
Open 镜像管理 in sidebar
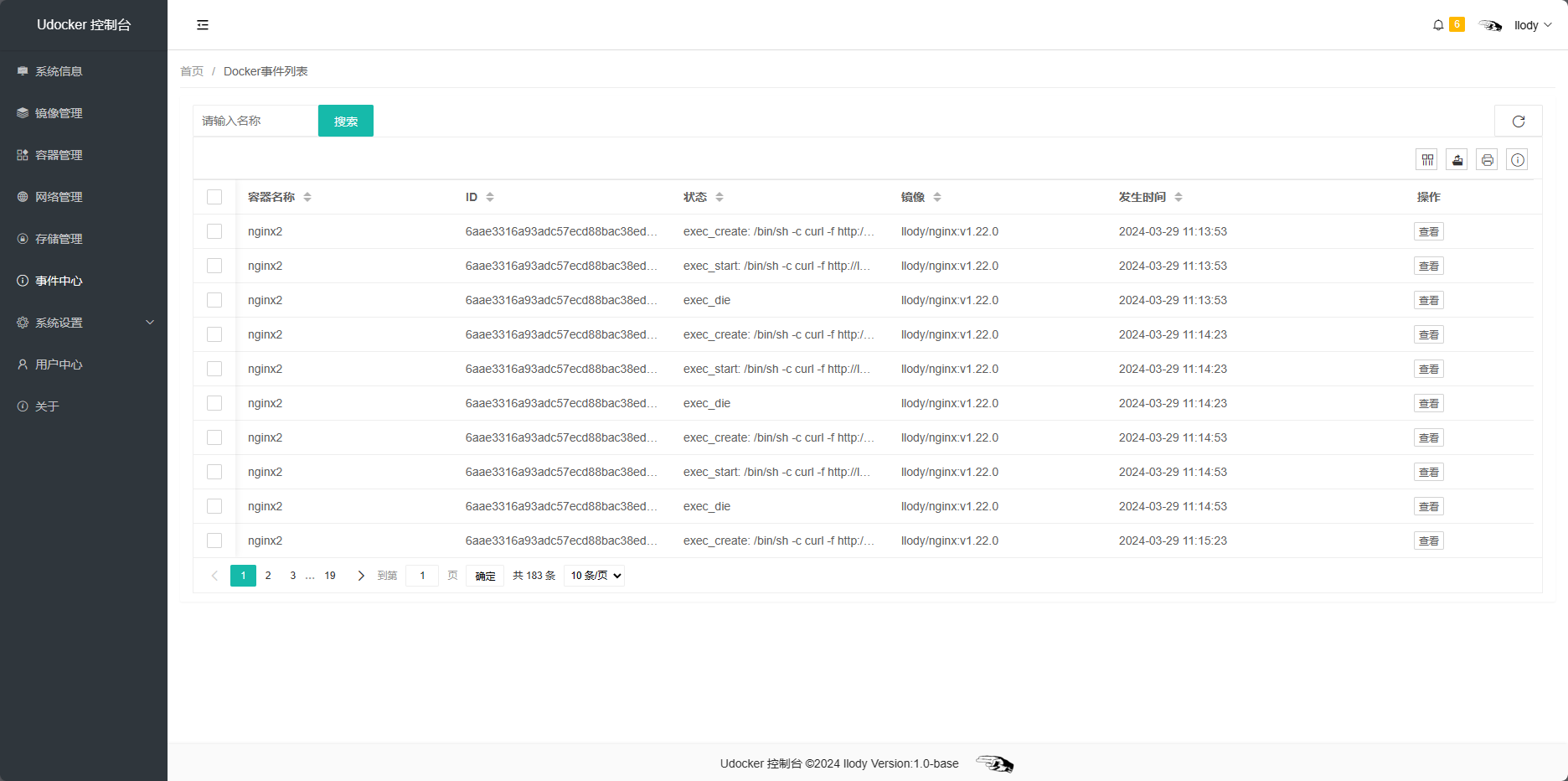click(84, 113)
